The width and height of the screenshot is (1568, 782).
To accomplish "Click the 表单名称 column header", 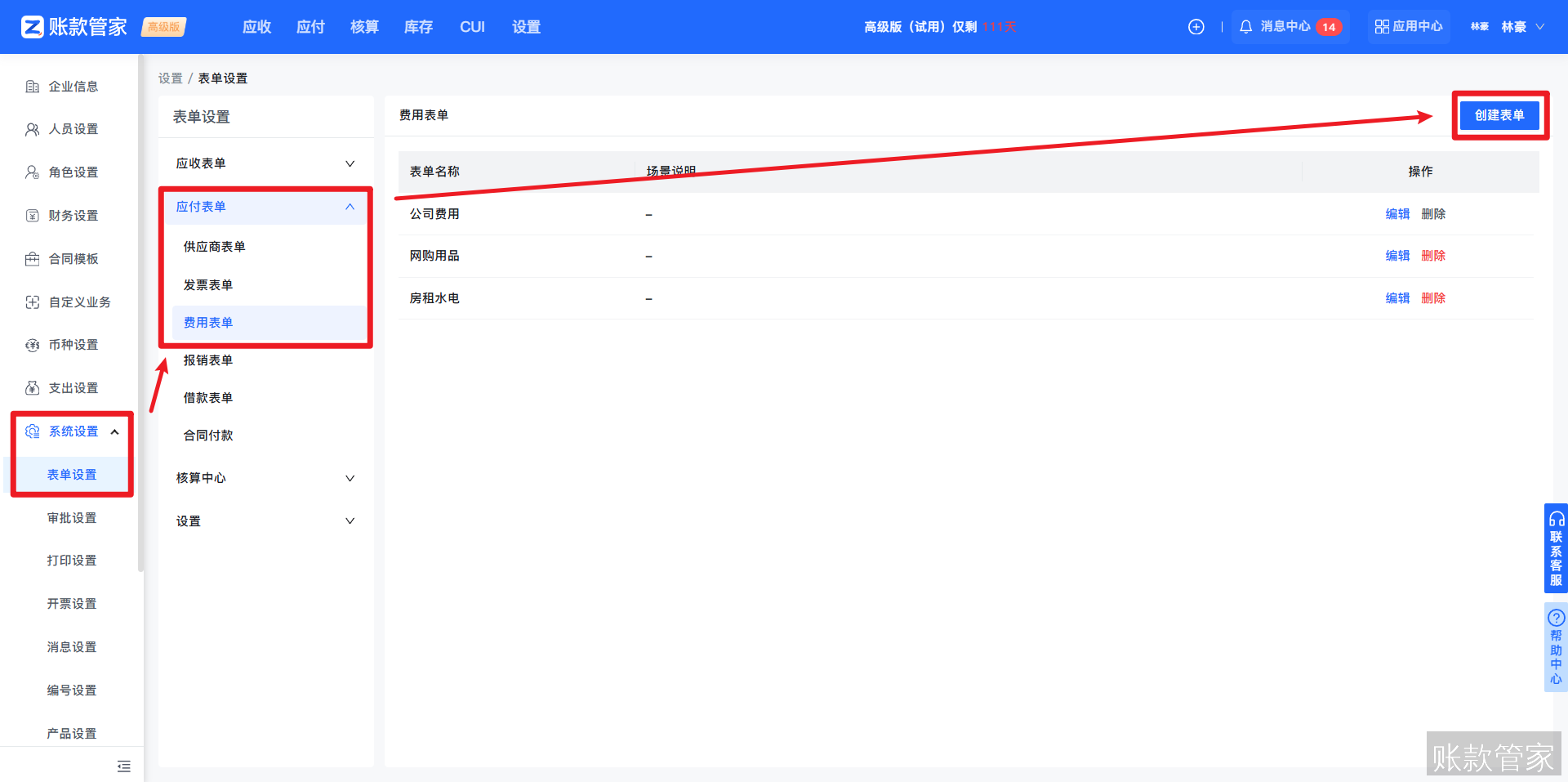I will [434, 172].
